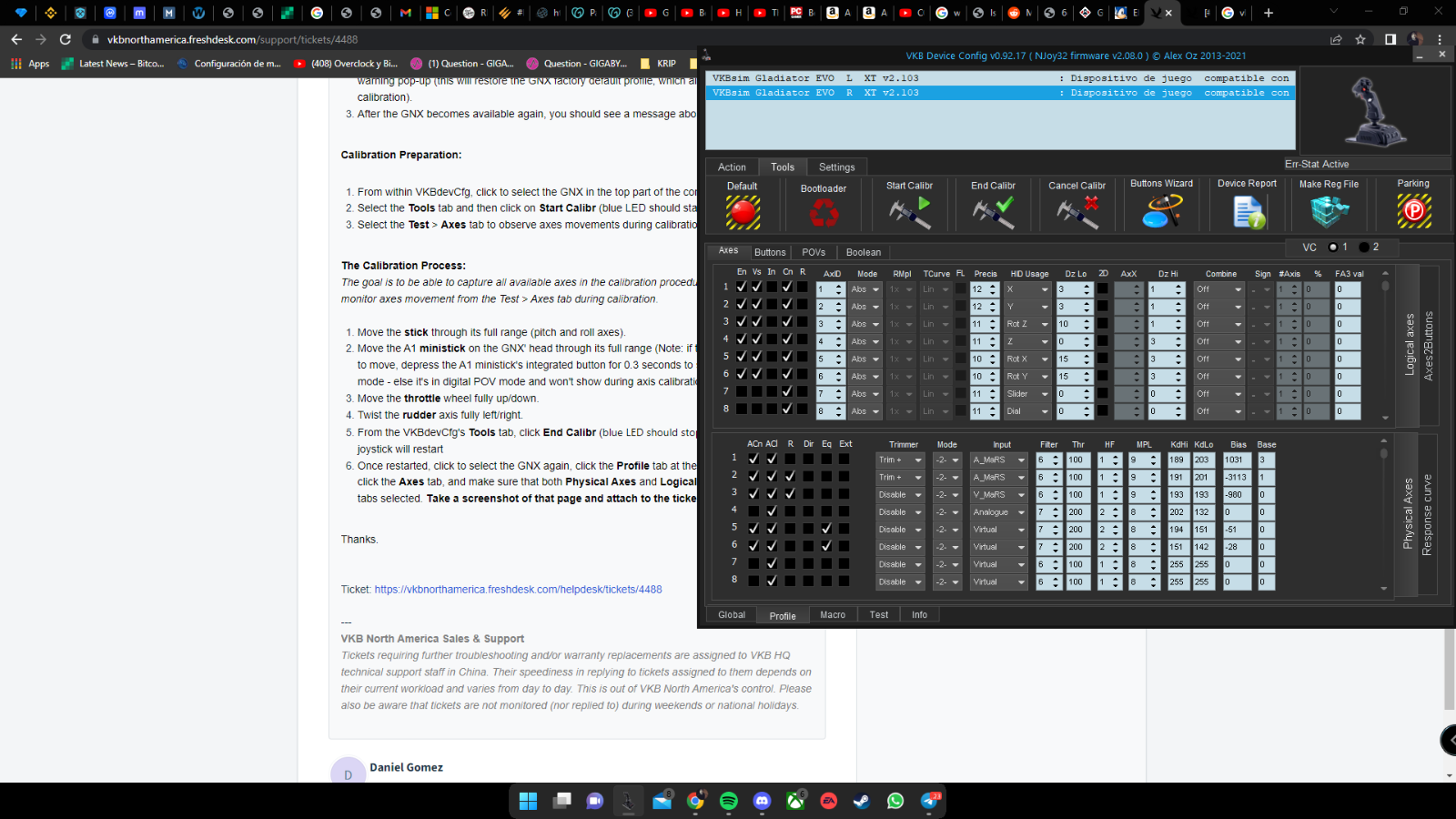Image resolution: width=1456 pixels, height=819 pixels.
Task: Click the Make Reg File icon
Action: click(x=1330, y=211)
